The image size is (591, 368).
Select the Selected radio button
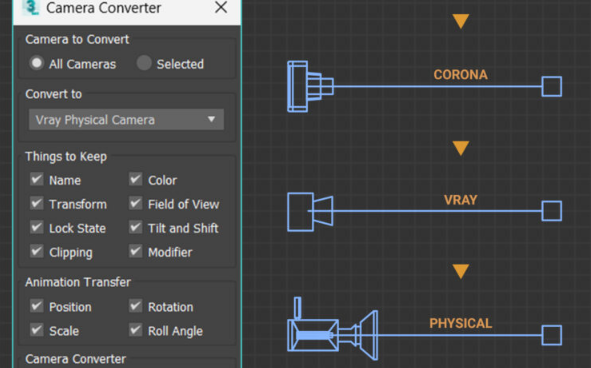[144, 63]
